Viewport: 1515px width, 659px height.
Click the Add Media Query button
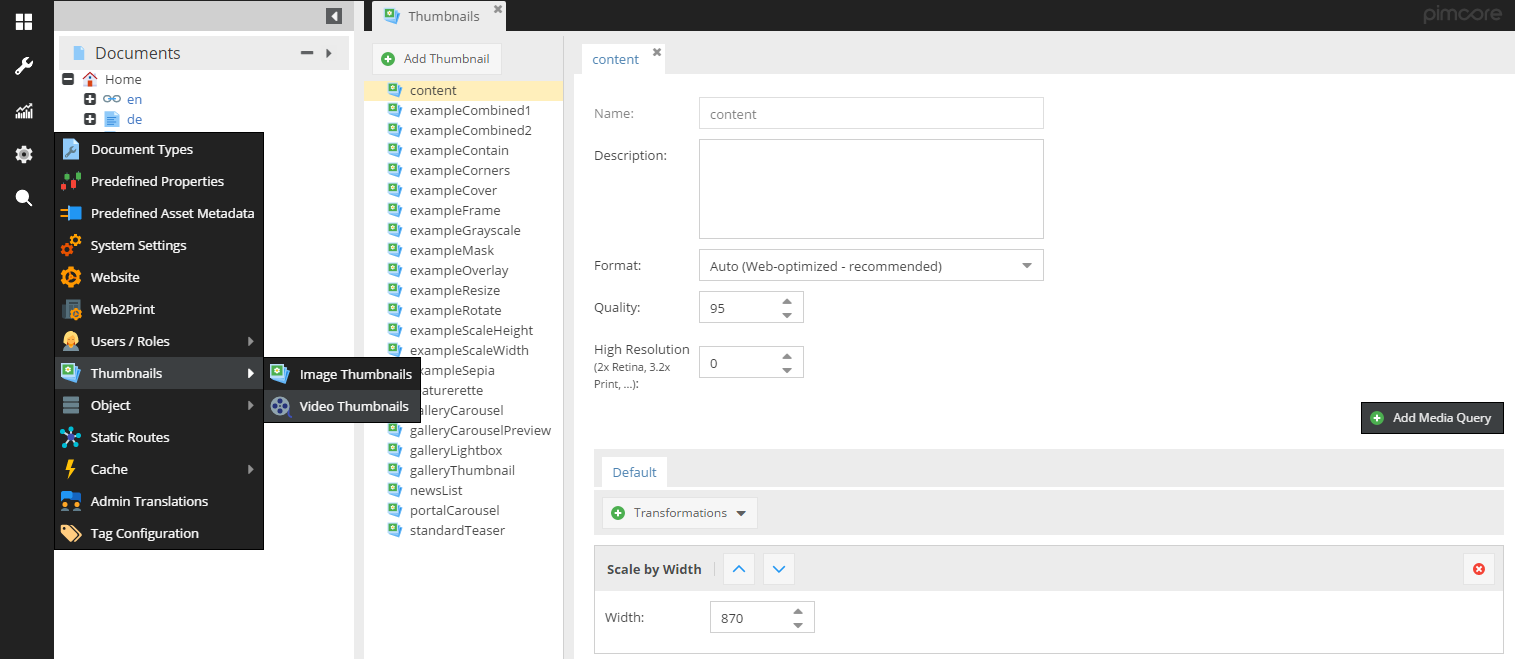(x=1431, y=417)
